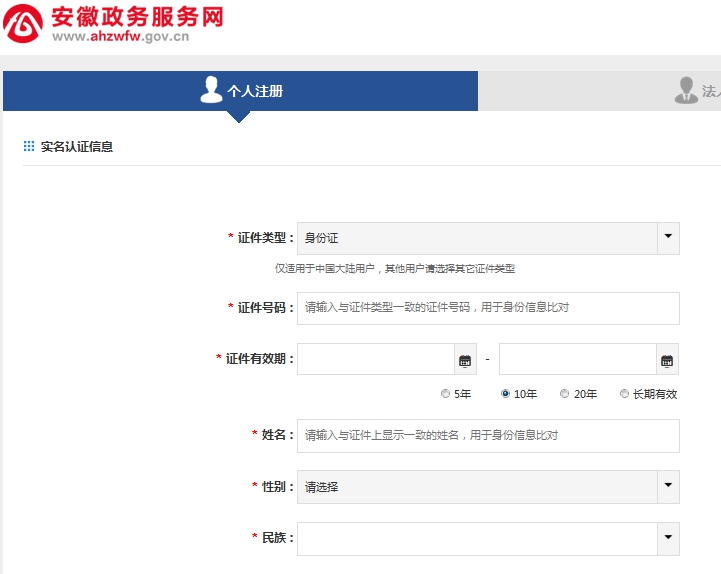Click the grid icon beside 实名认证信息
The height and width of the screenshot is (574, 721).
point(29,146)
